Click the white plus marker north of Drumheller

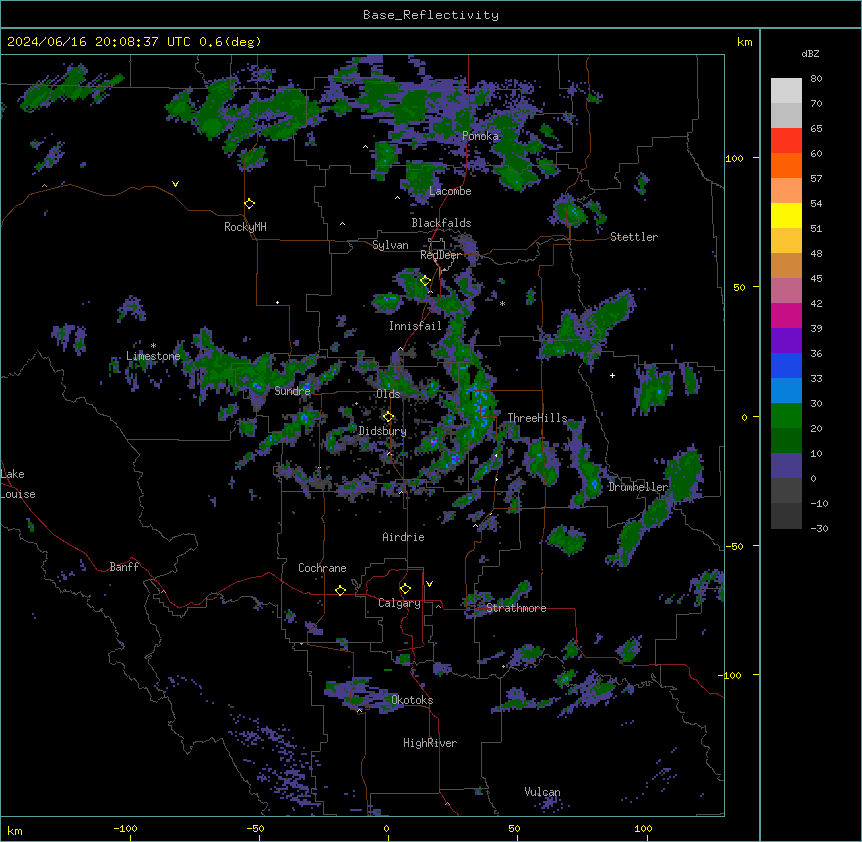click(x=612, y=375)
